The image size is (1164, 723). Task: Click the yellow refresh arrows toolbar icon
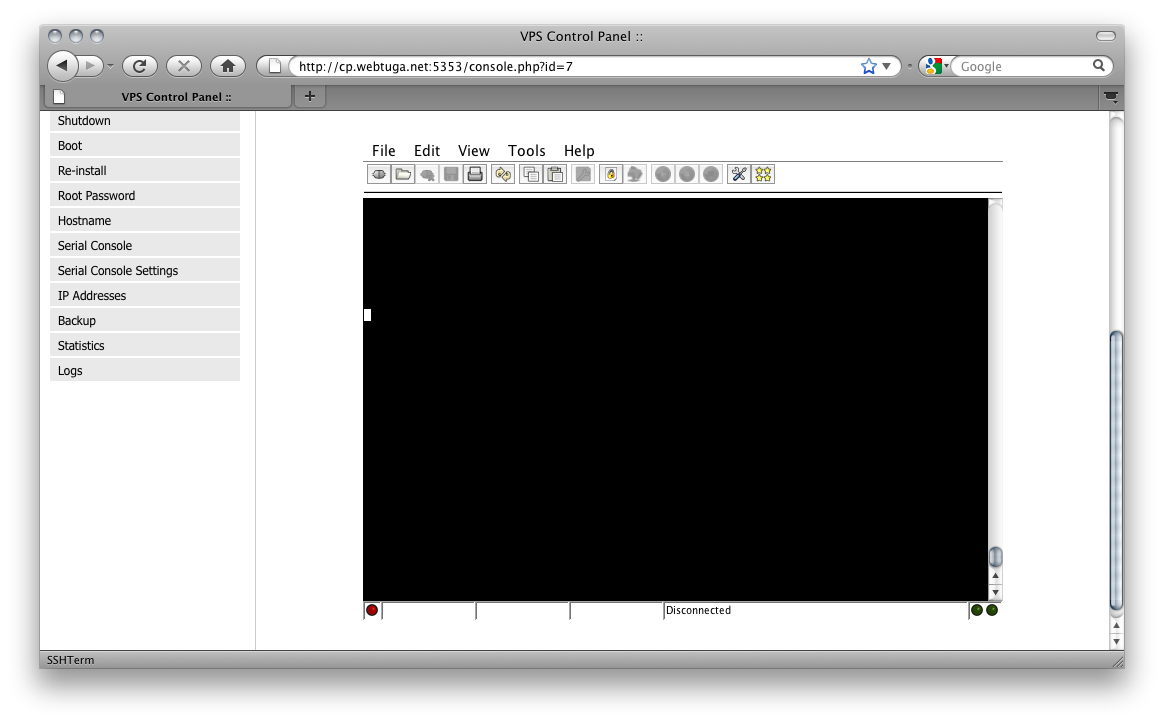503,175
